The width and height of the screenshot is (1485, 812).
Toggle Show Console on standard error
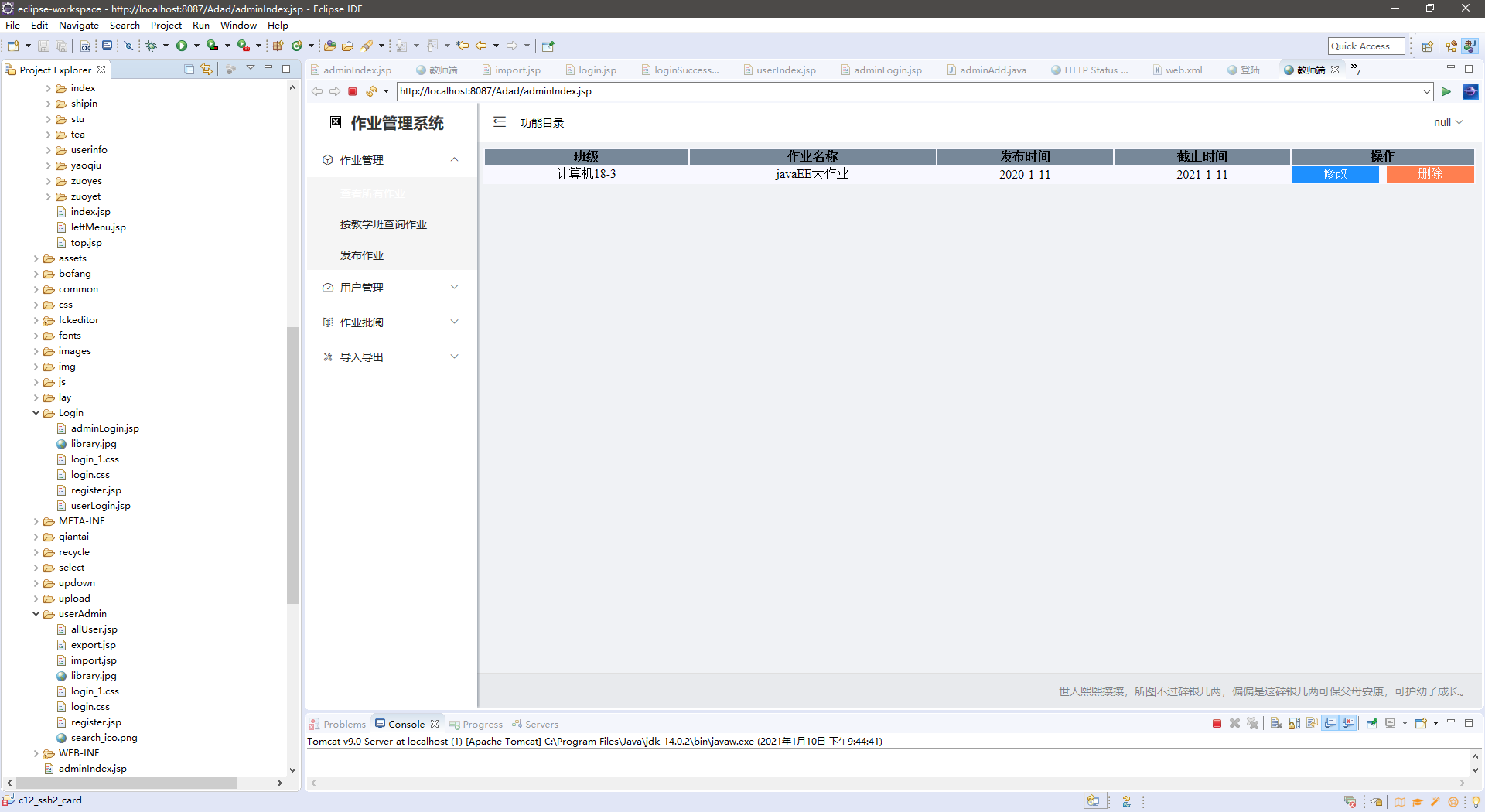tap(1348, 724)
